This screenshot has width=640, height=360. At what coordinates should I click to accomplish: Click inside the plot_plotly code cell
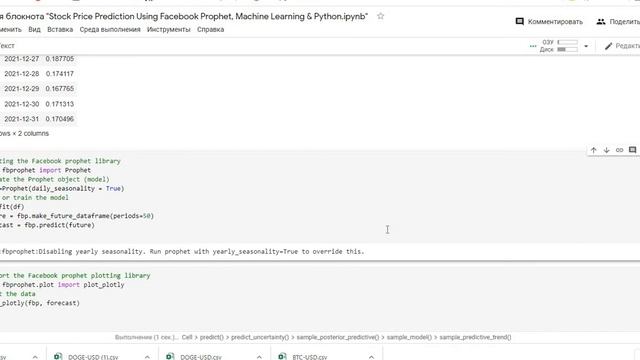[x=320, y=298]
